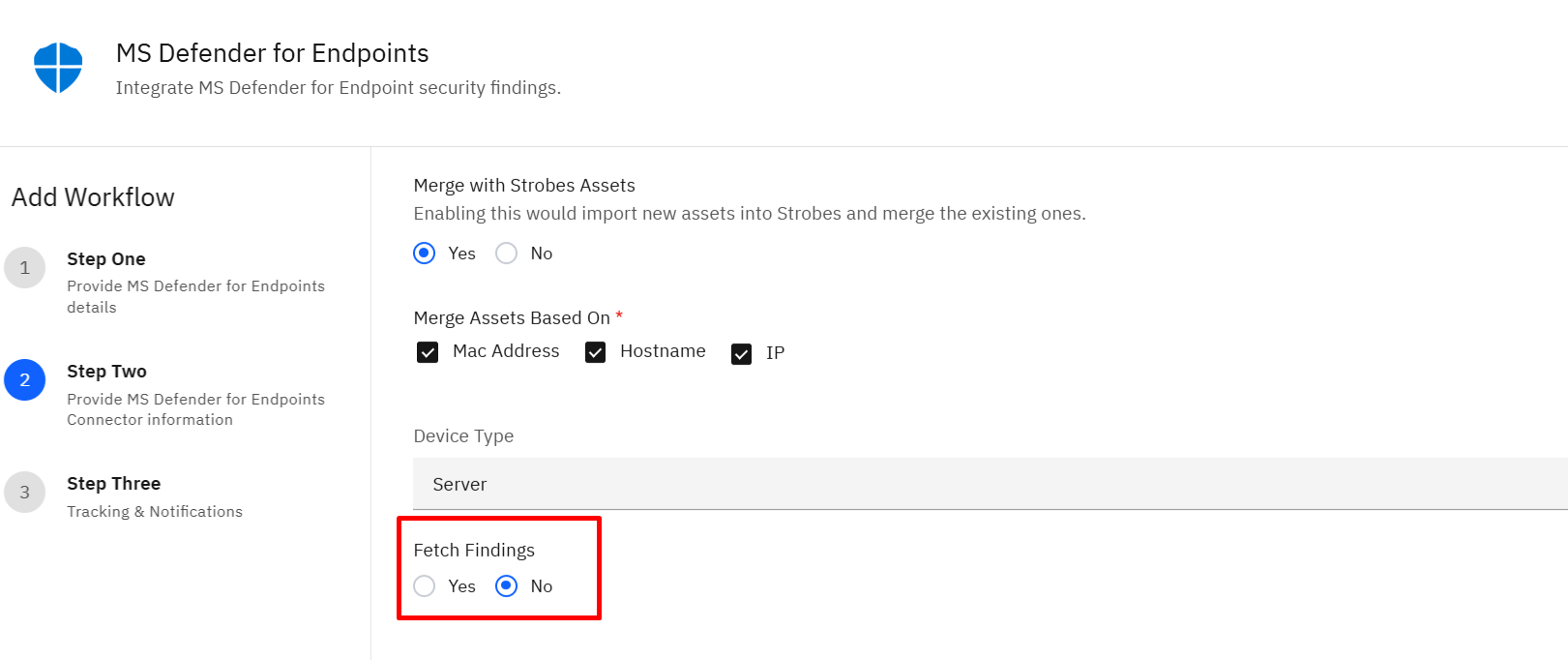
Task: Go to Step One in workflow
Action: click(106, 259)
